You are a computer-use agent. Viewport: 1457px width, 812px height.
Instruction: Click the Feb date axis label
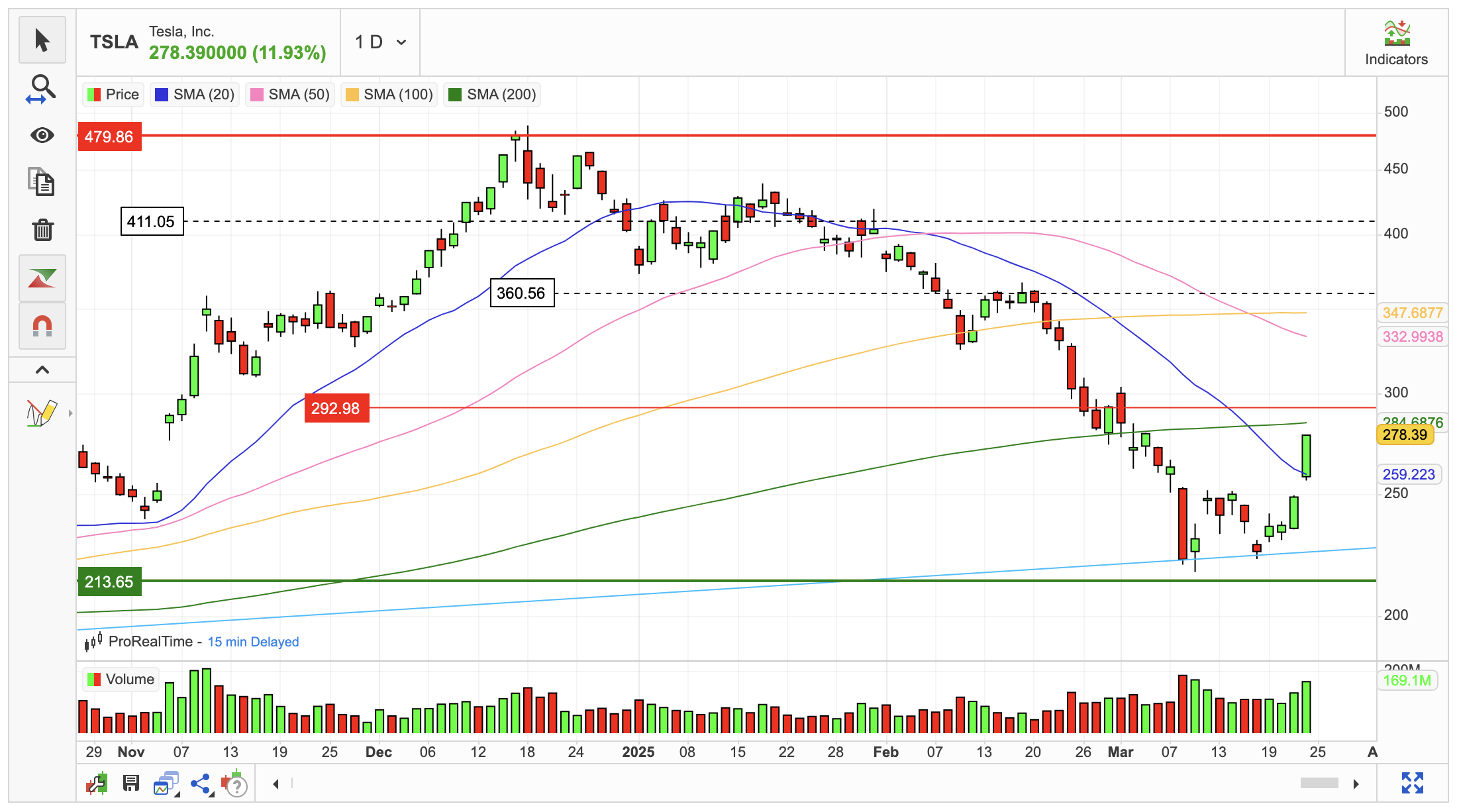click(x=886, y=752)
